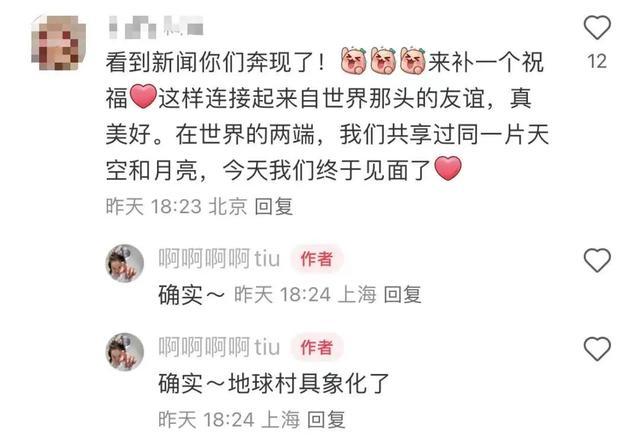
Task: Open username 啊啊啊啊tiu on the second reply
Action: click(x=219, y=347)
